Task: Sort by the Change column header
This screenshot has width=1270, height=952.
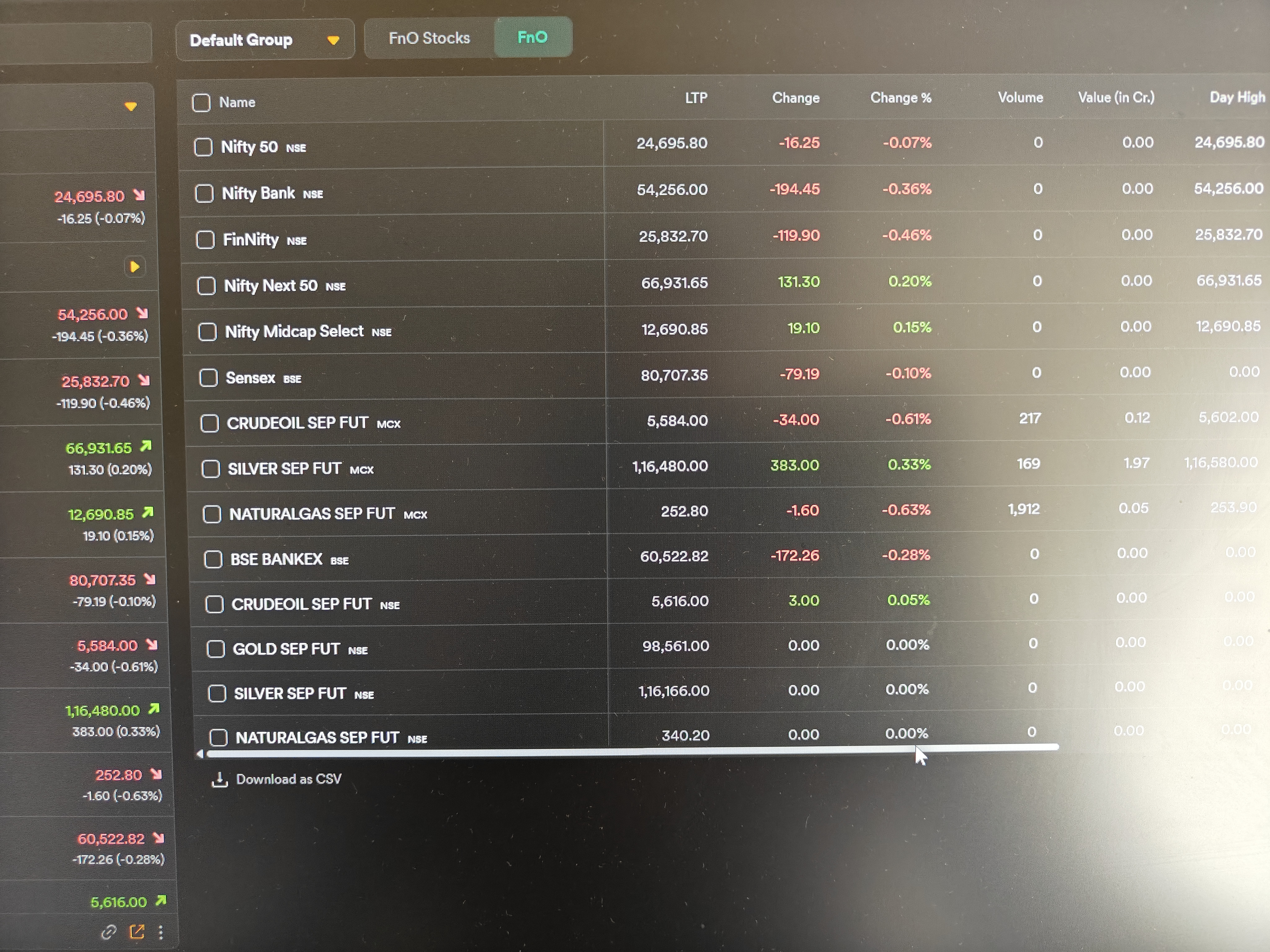Action: 796,98
